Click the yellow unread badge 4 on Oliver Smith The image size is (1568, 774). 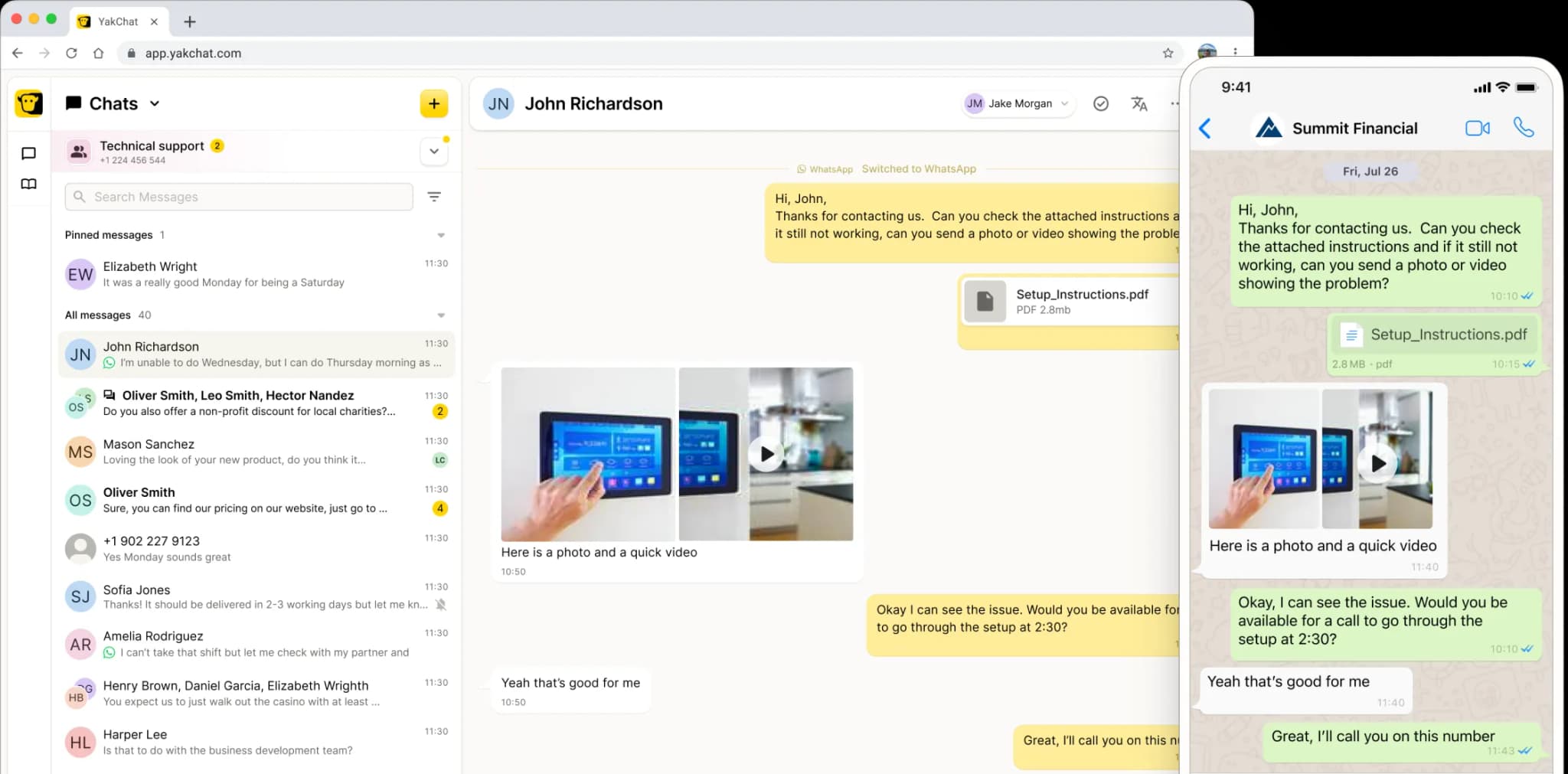(x=439, y=508)
